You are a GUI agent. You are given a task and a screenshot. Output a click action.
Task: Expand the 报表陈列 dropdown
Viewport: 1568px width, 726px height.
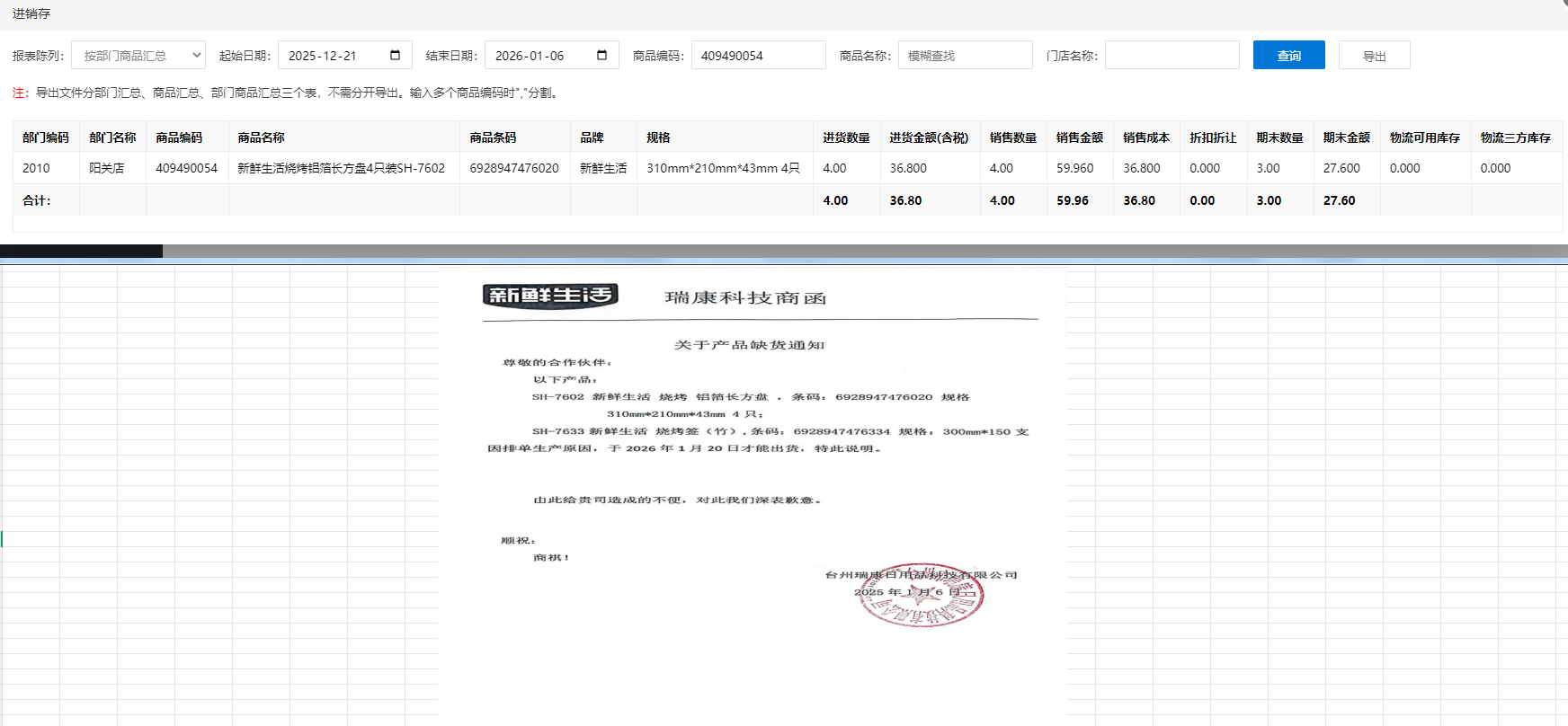tap(138, 55)
